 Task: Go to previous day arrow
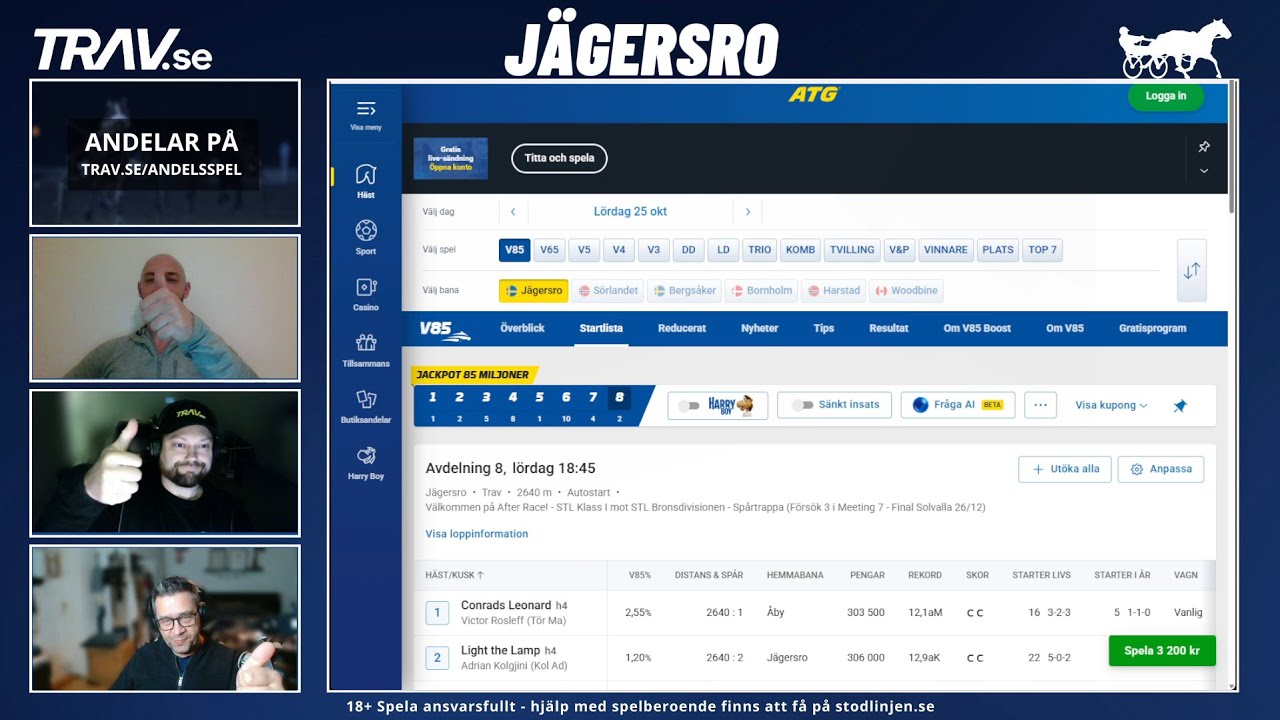click(513, 212)
